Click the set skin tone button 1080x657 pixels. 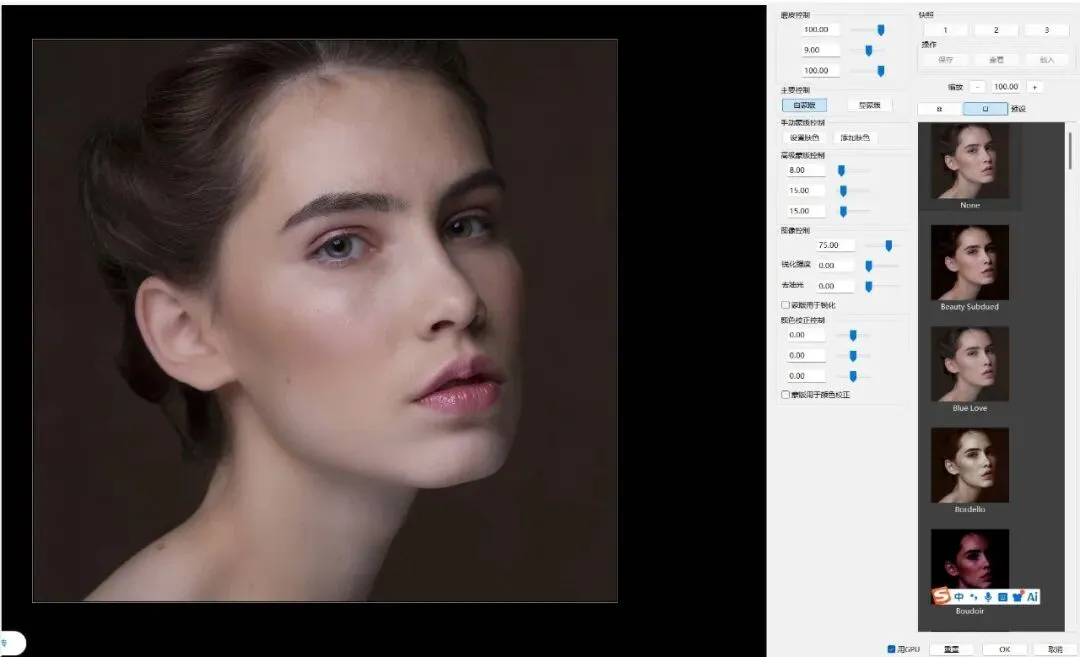coord(804,138)
